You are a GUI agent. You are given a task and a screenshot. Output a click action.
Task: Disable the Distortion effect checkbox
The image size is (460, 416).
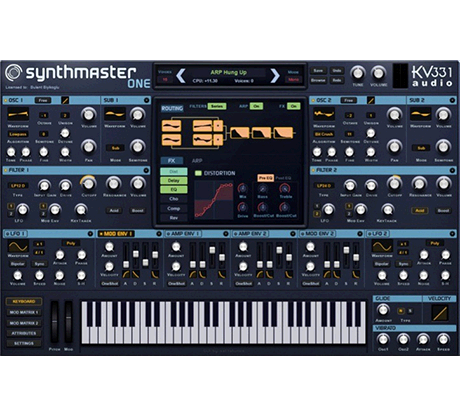pyautogui.click(x=198, y=173)
